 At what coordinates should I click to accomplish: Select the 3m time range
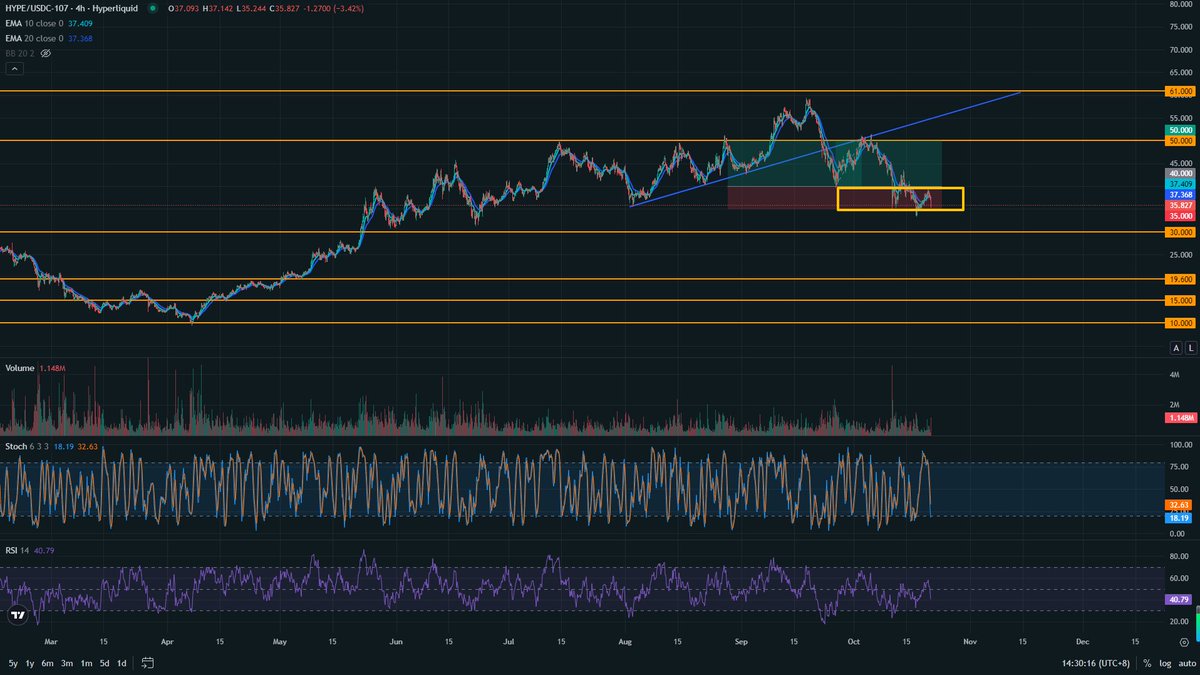click(67, 663)
